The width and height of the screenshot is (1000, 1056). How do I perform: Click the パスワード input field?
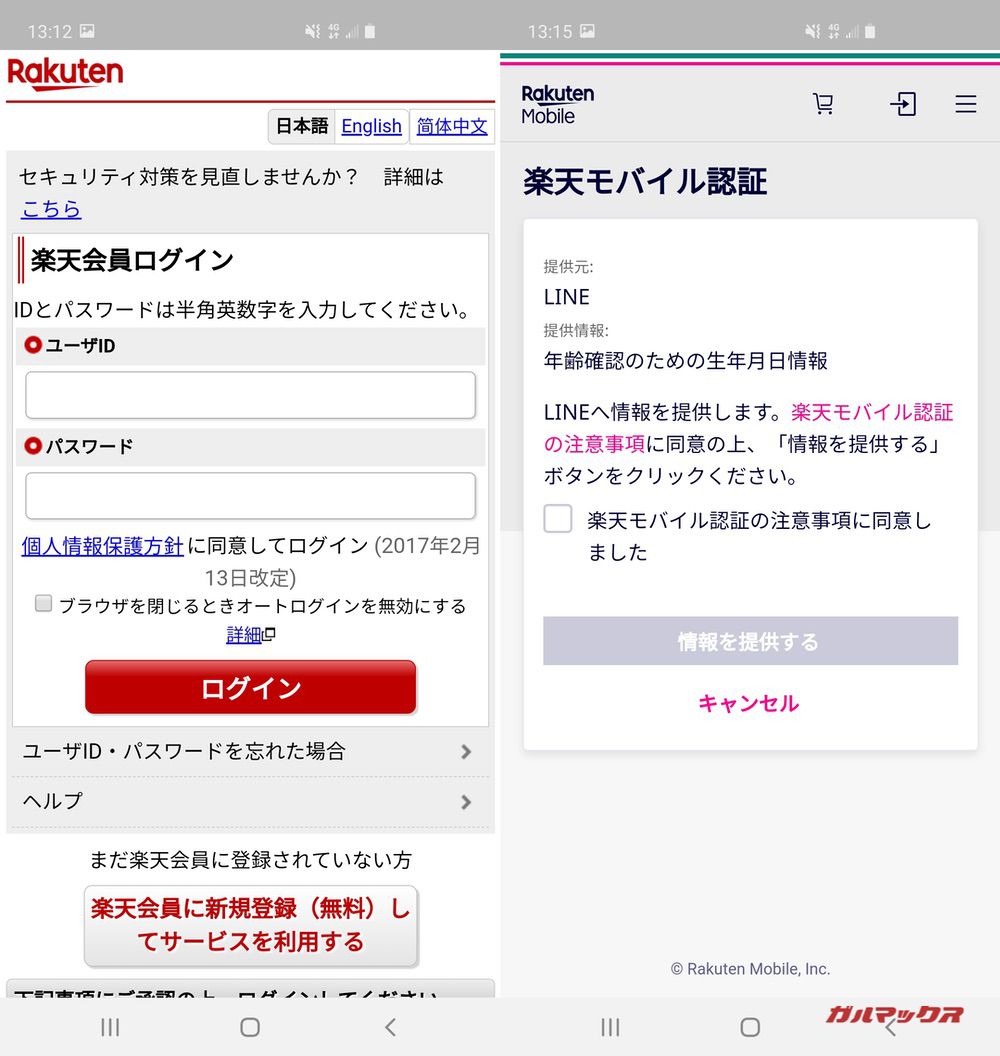tap(250, 496)
